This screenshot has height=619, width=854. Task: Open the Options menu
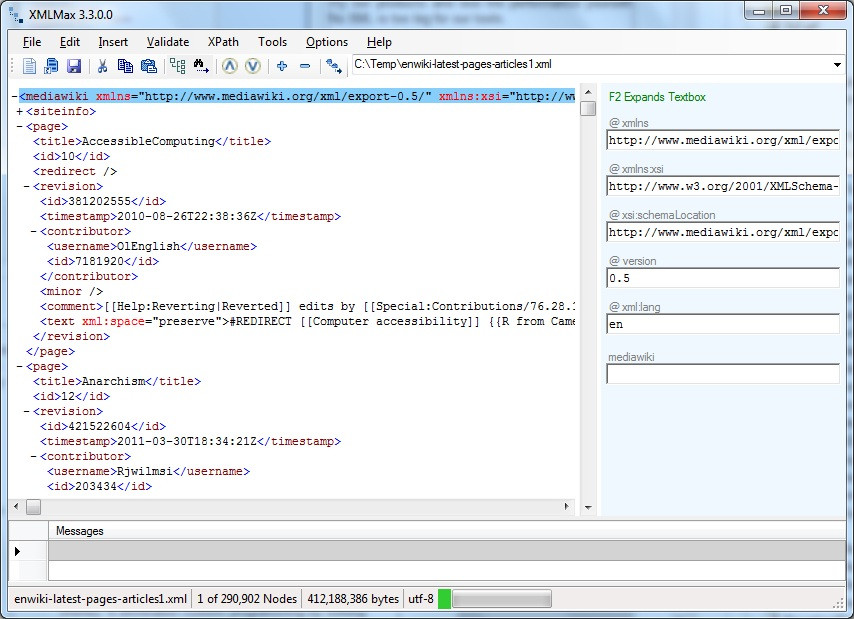tap(327, 42)
